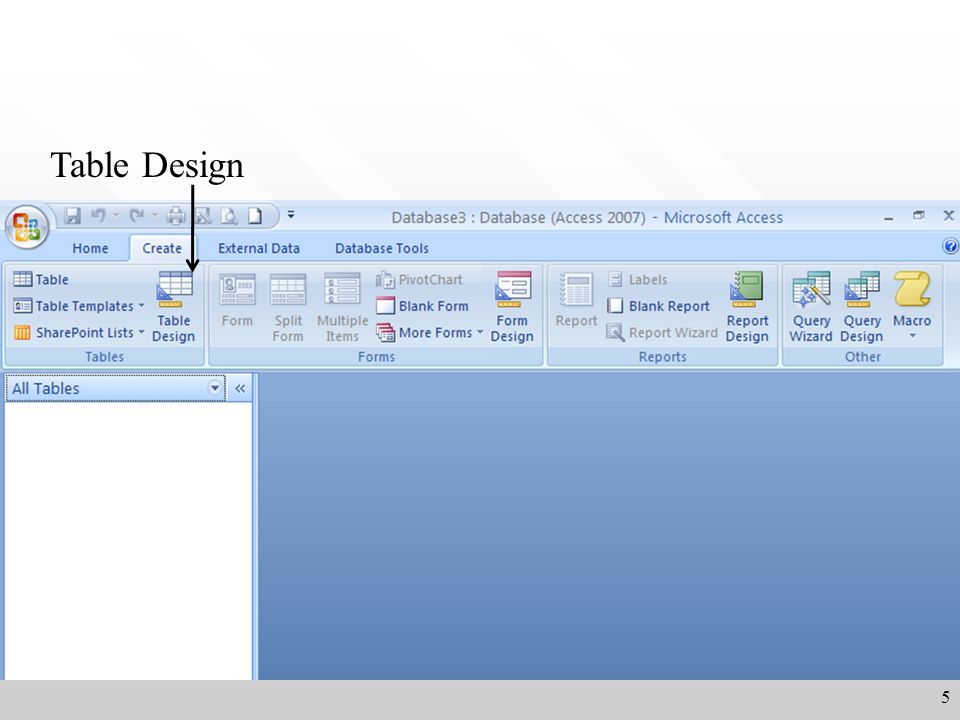Open the Database Tools tab
Image resolution: width=960 pixels, height=720 pixels.
[381, 248]
